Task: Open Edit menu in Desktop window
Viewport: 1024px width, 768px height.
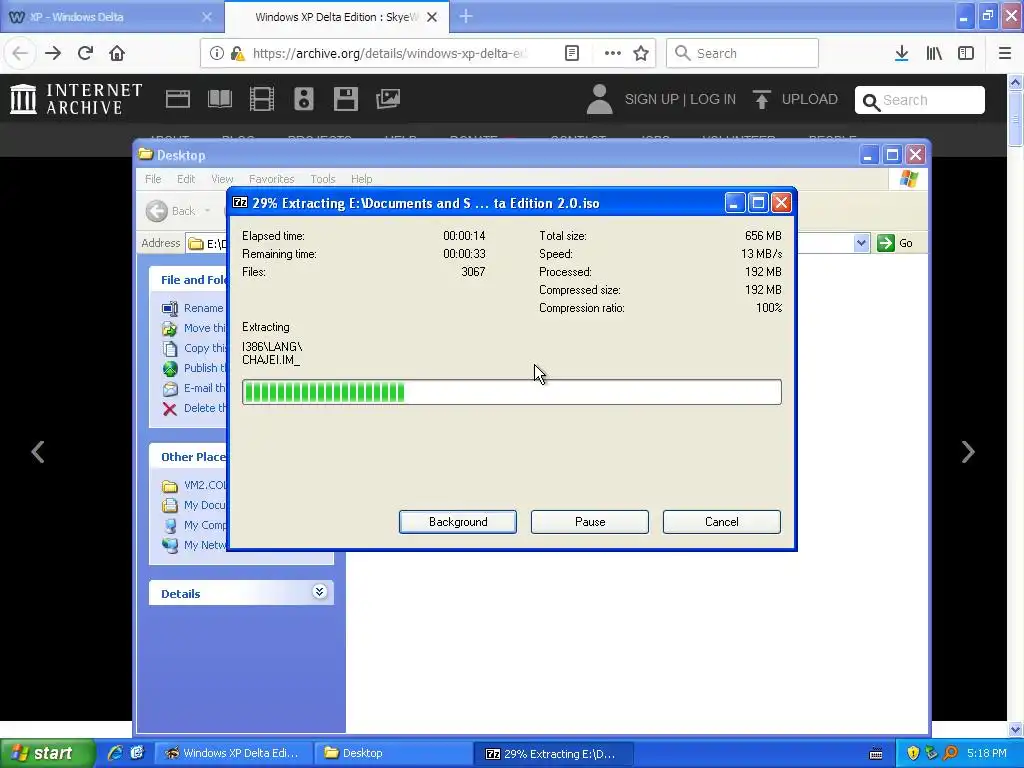Action: tap(186, 179)
